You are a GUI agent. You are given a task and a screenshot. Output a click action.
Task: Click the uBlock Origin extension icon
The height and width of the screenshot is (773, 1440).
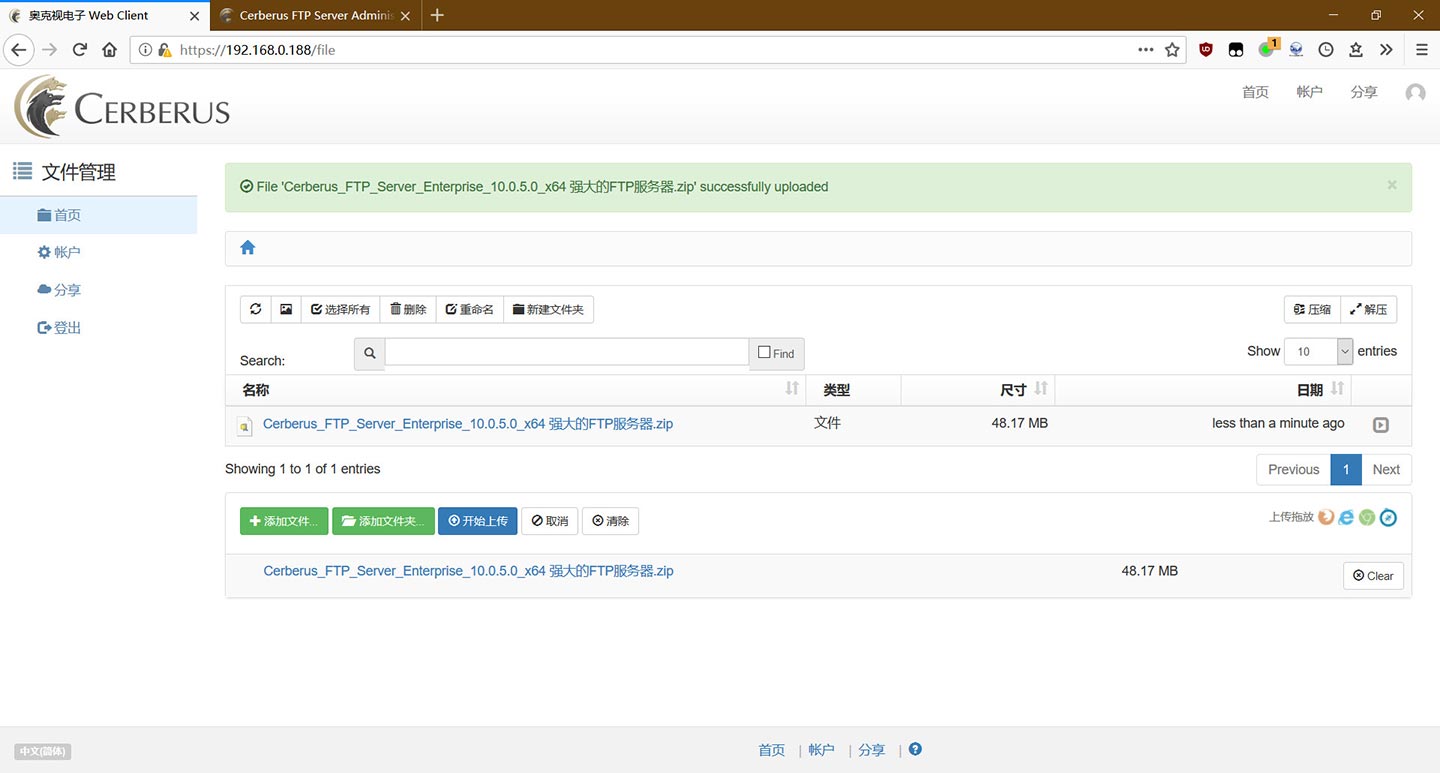pyautogui.click(x=1206, y=49)
